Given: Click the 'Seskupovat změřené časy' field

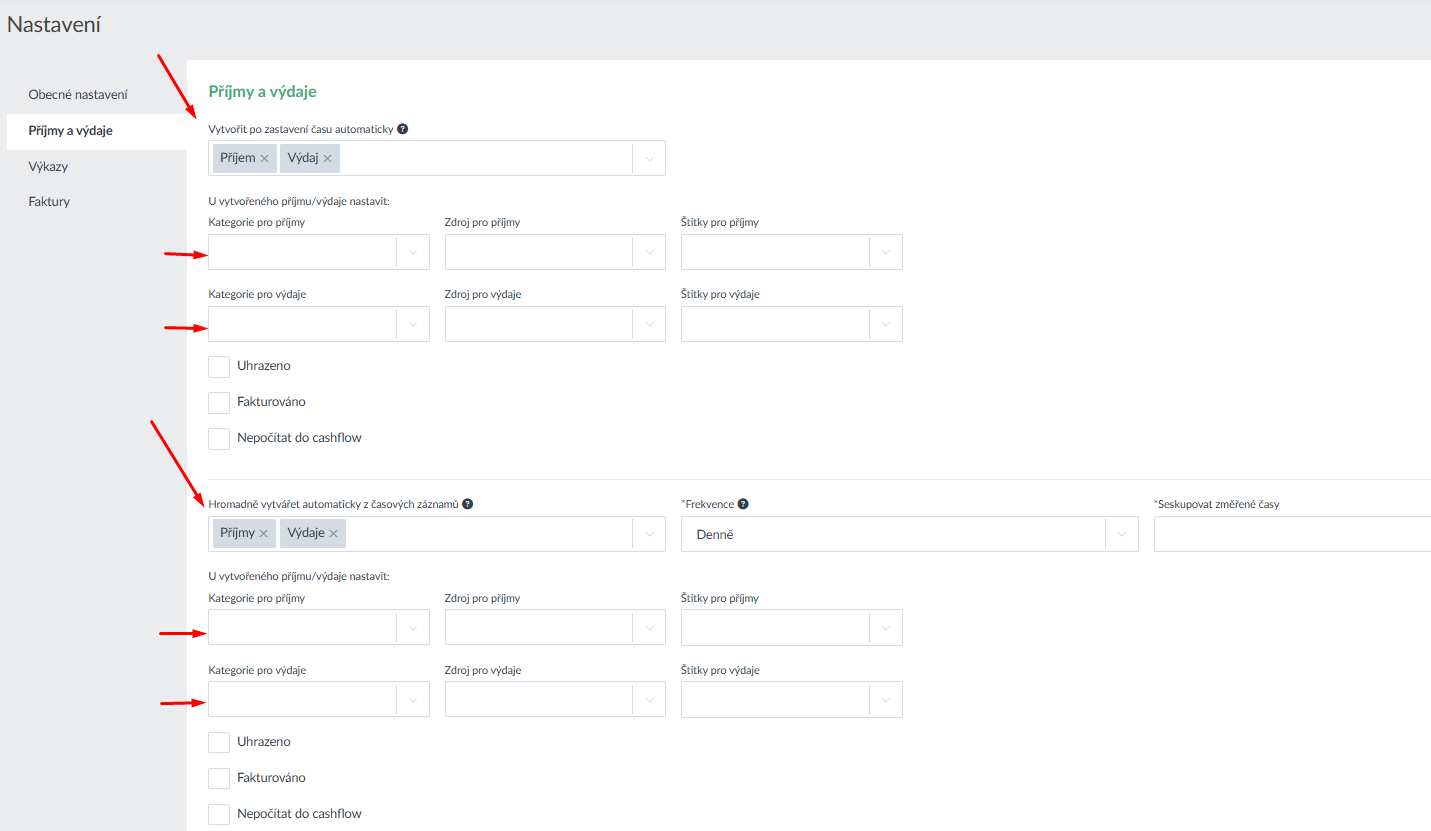Looking at the screenshot, I should (1291, 534).
